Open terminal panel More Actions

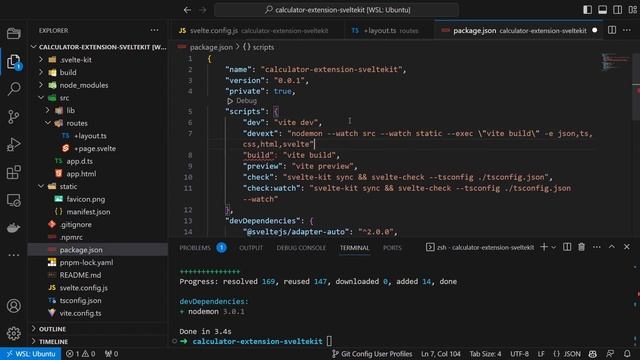(597, 247)
